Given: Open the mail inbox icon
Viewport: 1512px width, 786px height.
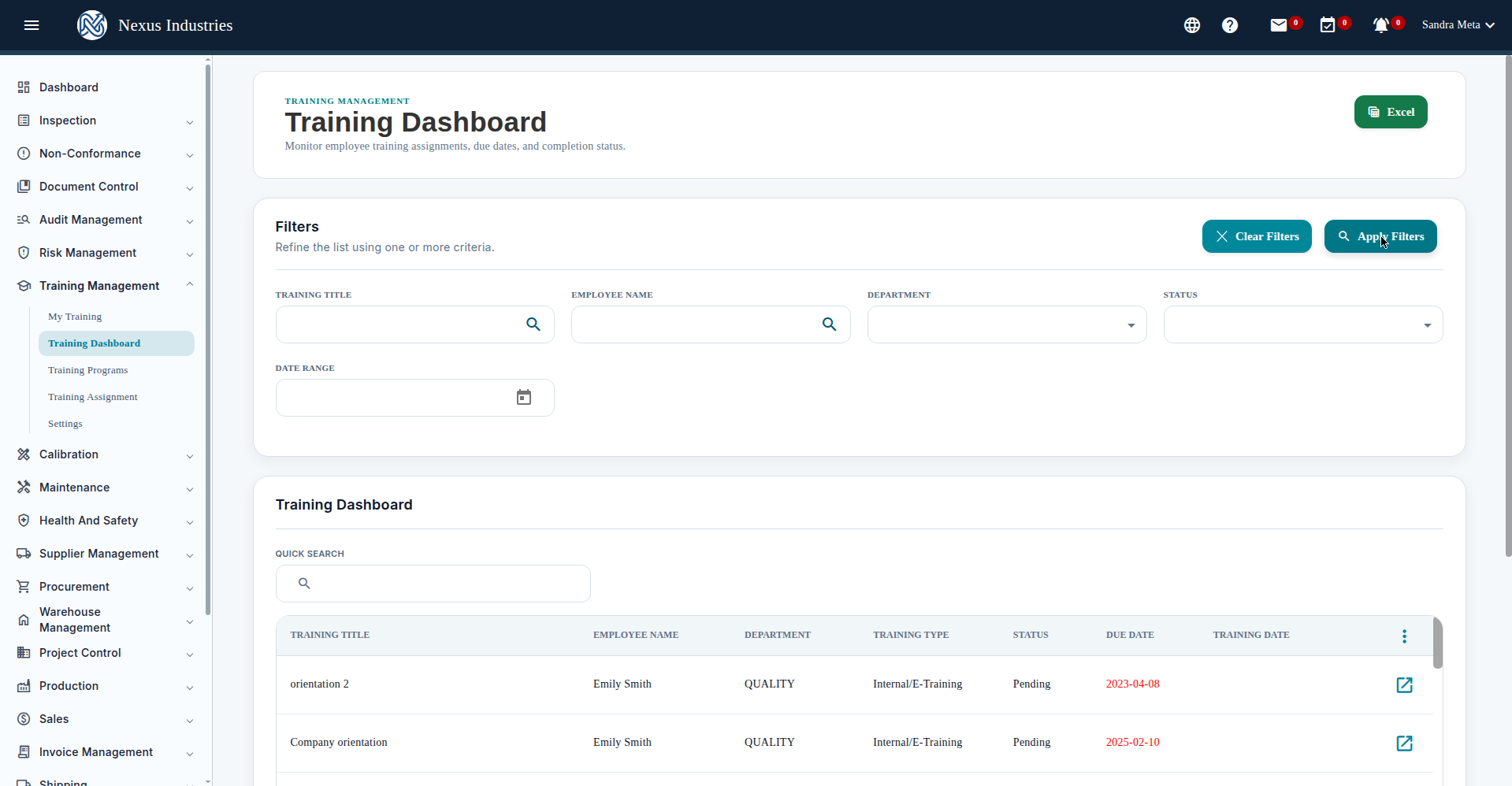Looking at the screenshot, I should coord(1279,25).
